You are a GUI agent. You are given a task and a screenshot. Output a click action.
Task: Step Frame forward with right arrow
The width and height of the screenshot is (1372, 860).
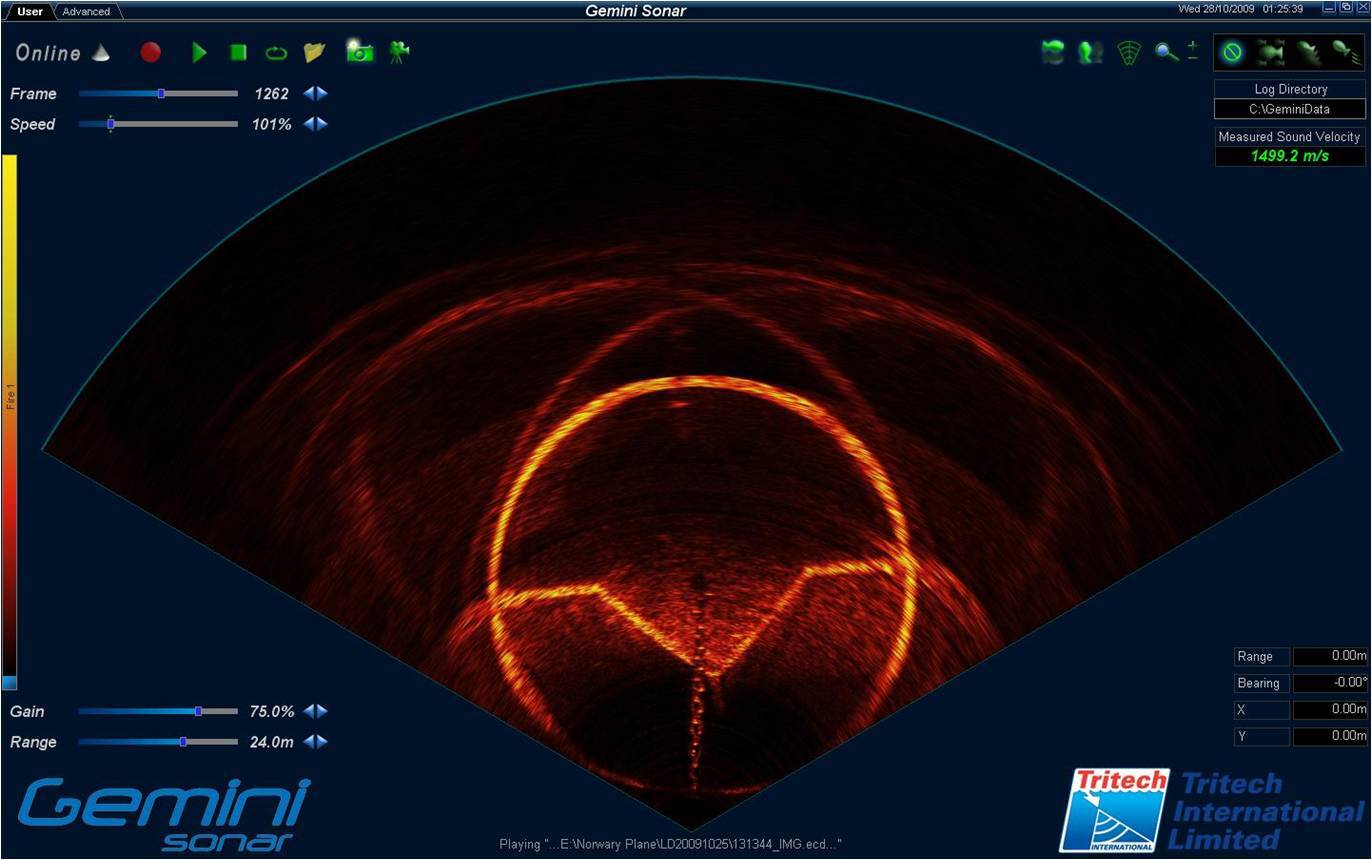322,93
